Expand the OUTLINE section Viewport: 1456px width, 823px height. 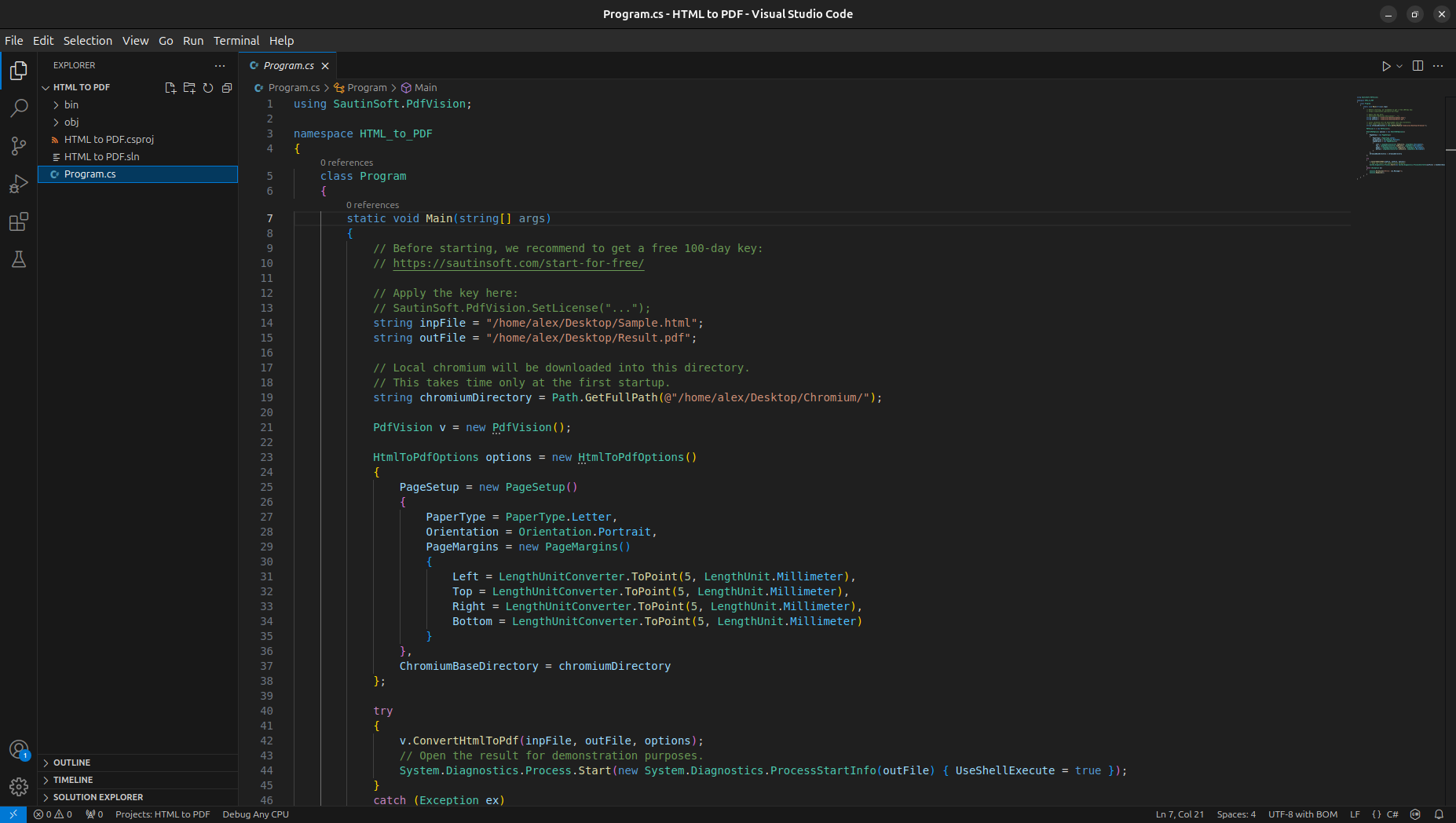click(x=71, y=763)
